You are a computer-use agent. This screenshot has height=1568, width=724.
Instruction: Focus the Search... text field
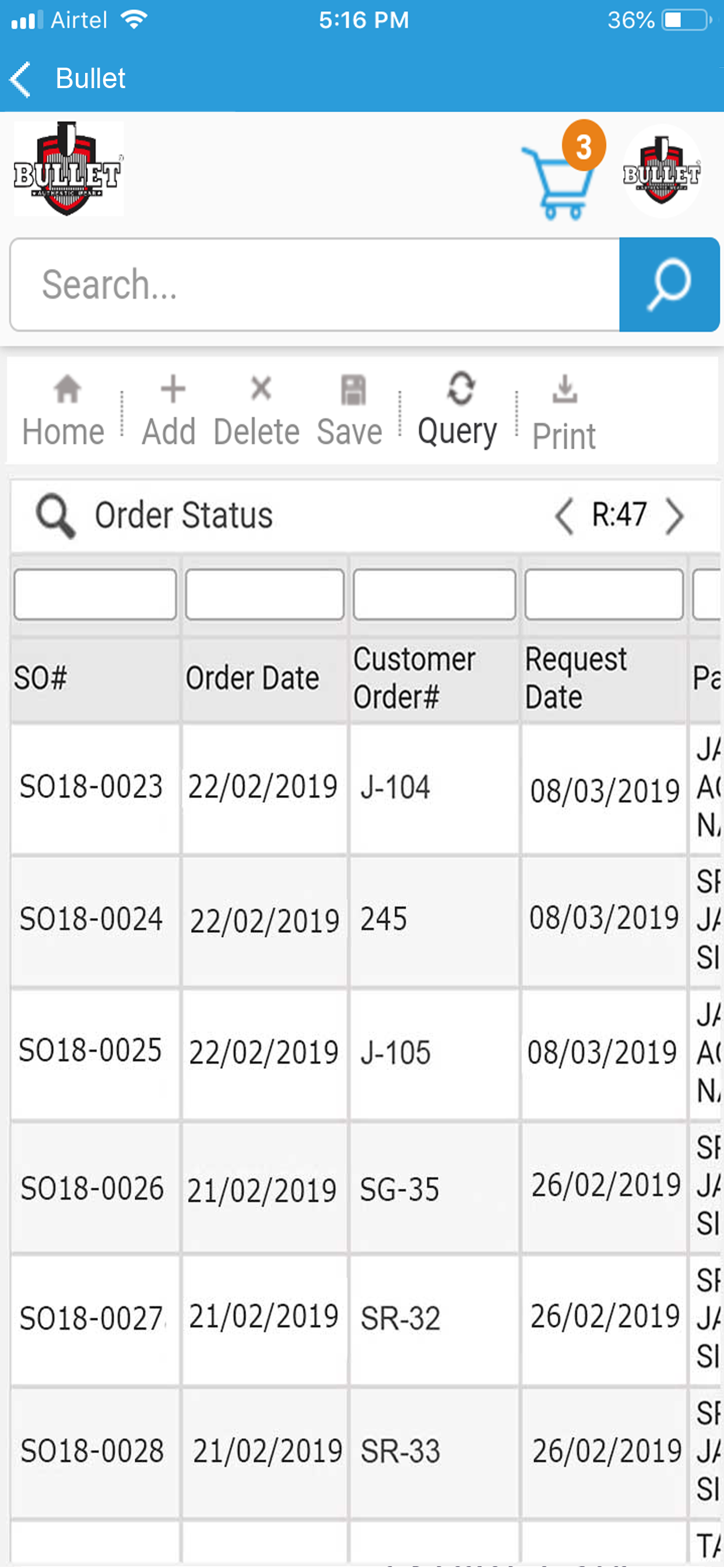tap(315, 285)
